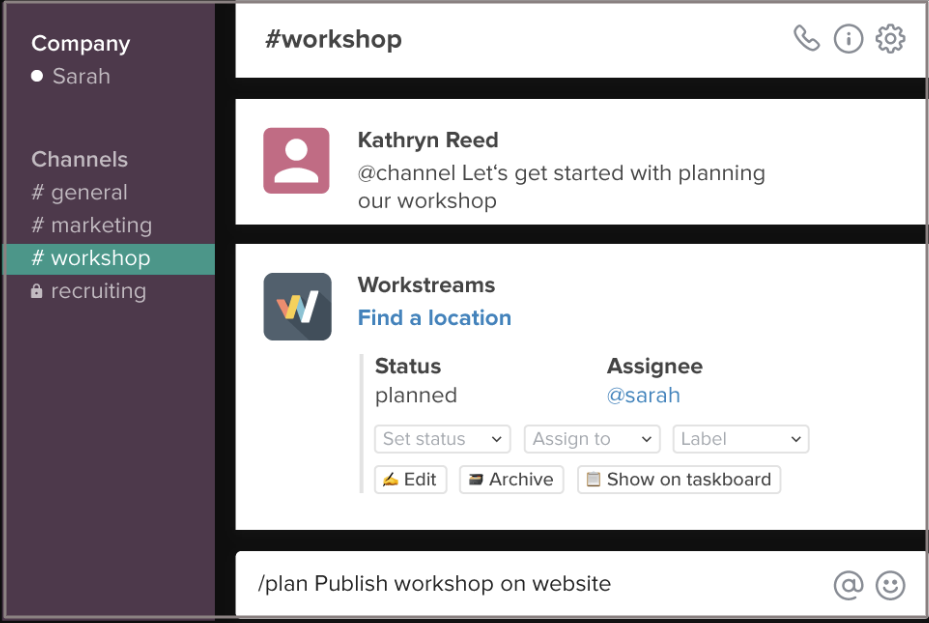Expand the Assign to dropdown
This screenshot has height=623, width=929.
(592, 439)
